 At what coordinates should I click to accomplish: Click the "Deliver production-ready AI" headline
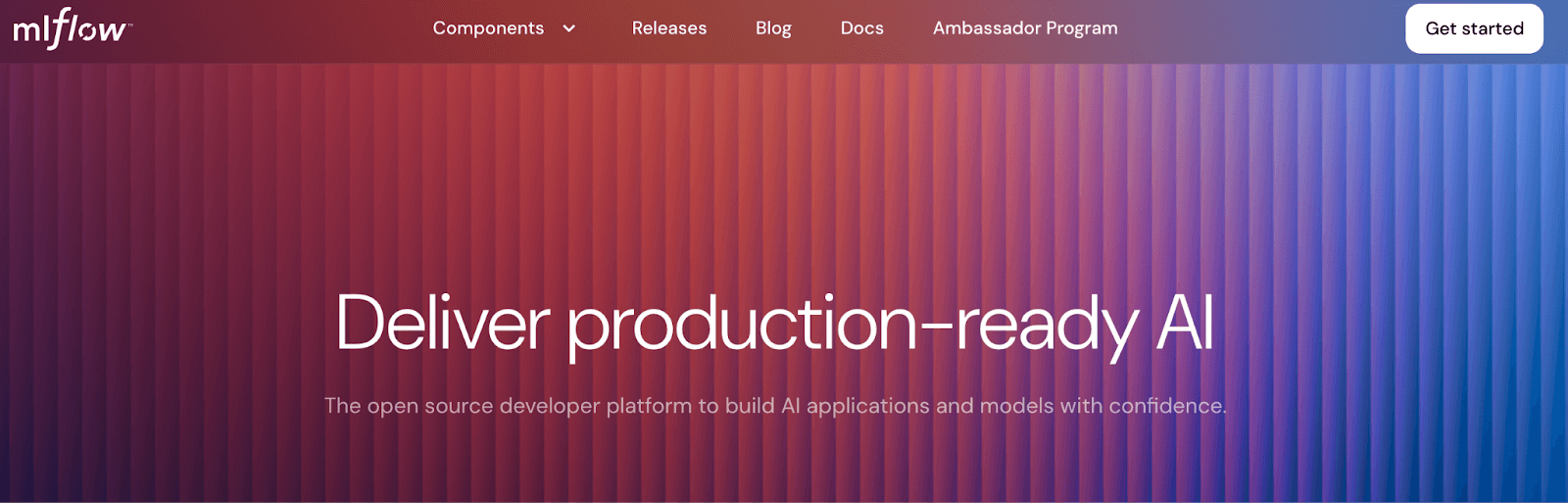click(x=774, y=324)
